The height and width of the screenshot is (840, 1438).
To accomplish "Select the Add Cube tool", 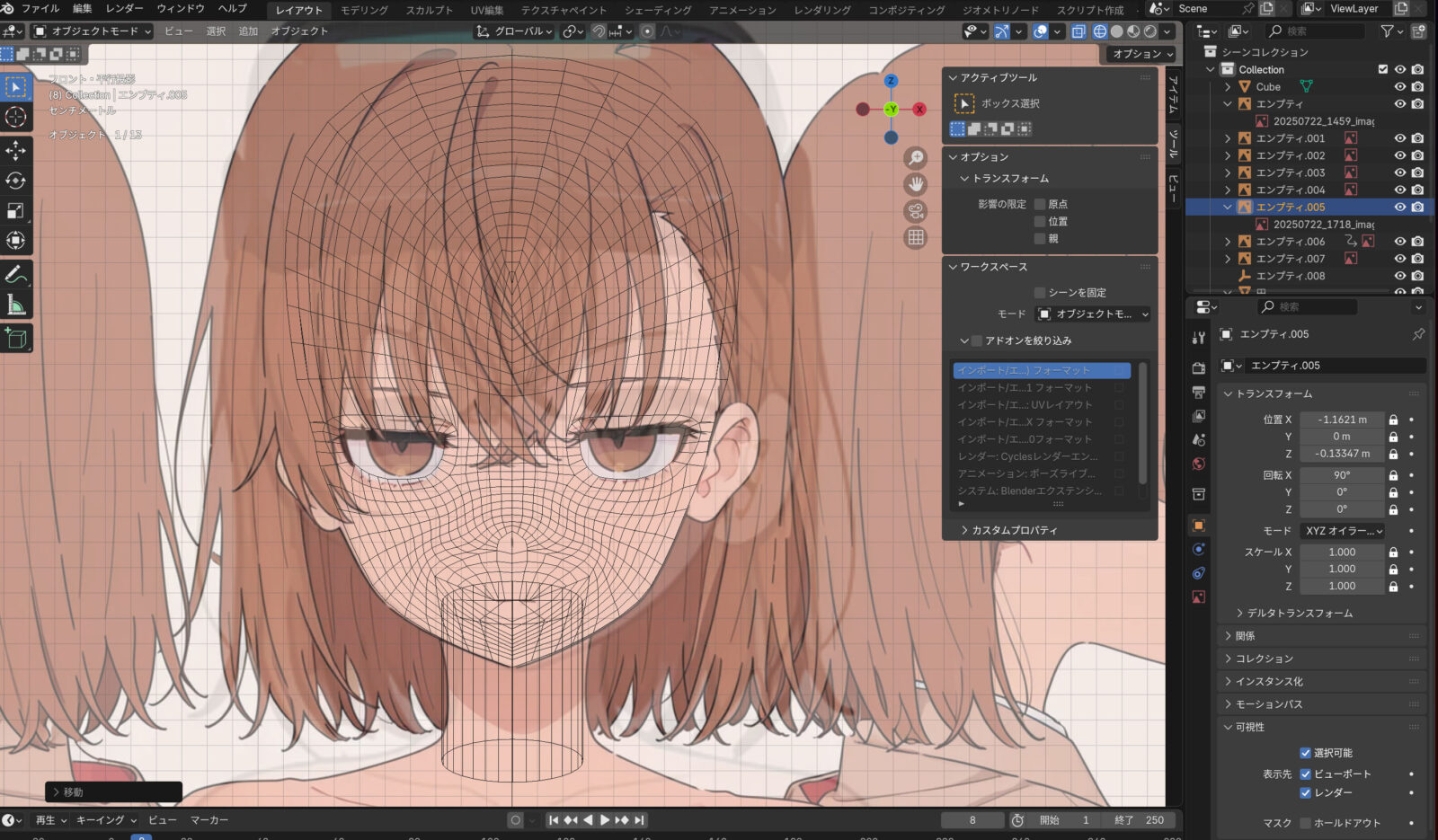I will coord(16,339).
